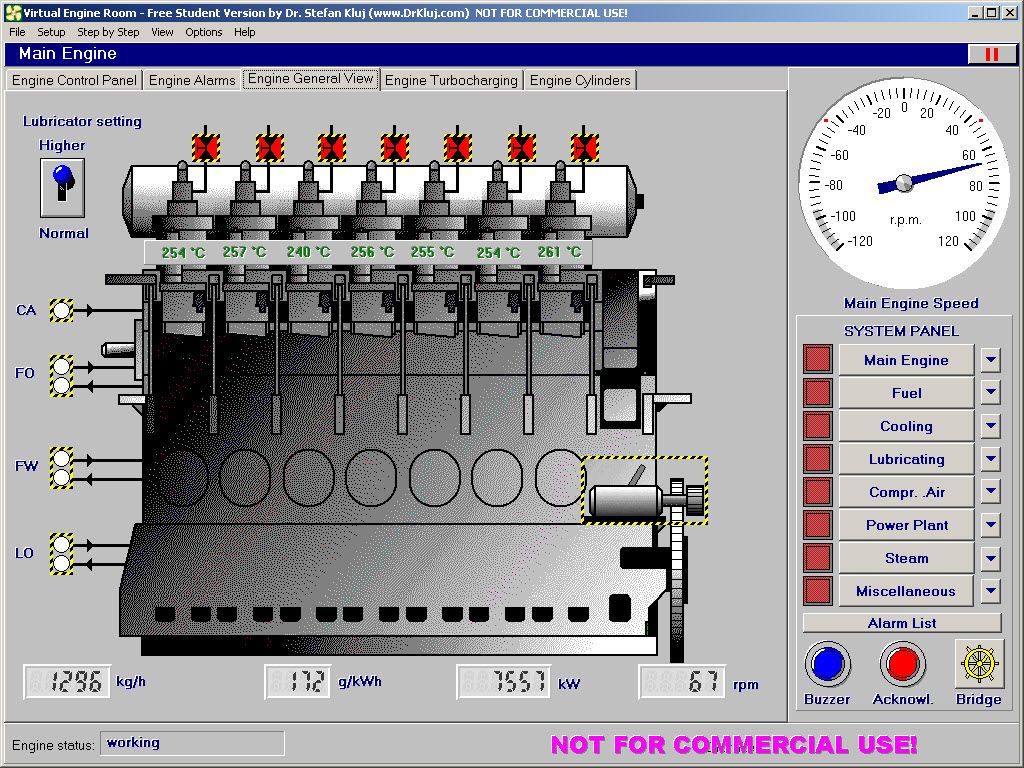Click the gray Cooling status indicator

point(818,426)
